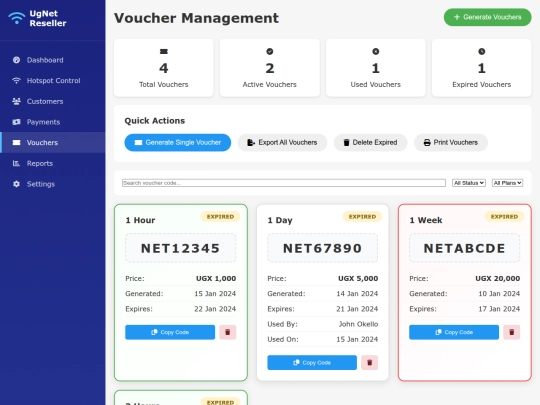The width and height of the screenshot is (540, 405).
Task: Click the Reports chart icon
Action: [16, 163]
